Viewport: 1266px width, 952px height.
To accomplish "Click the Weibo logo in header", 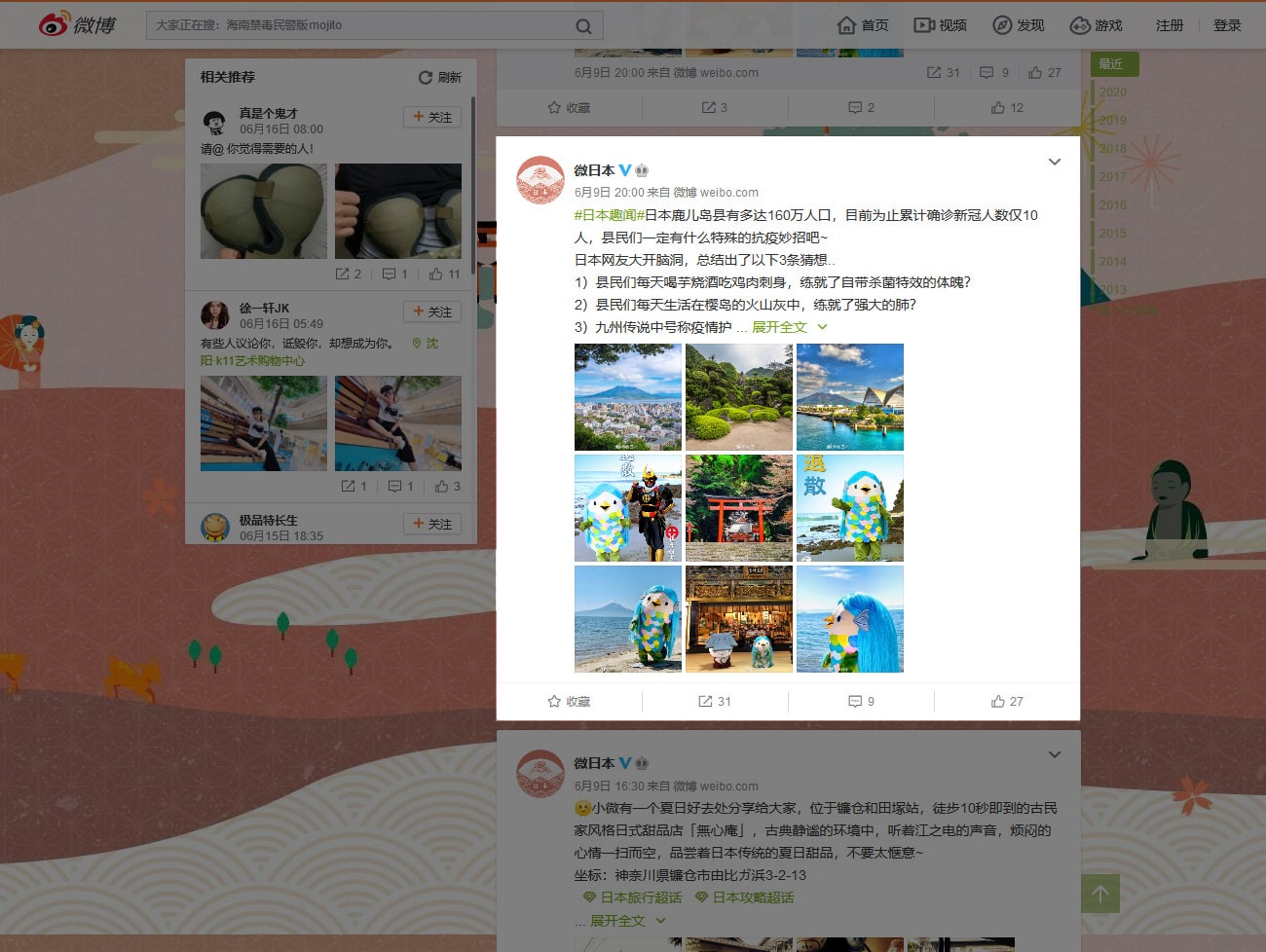I will tap(77, 24).
